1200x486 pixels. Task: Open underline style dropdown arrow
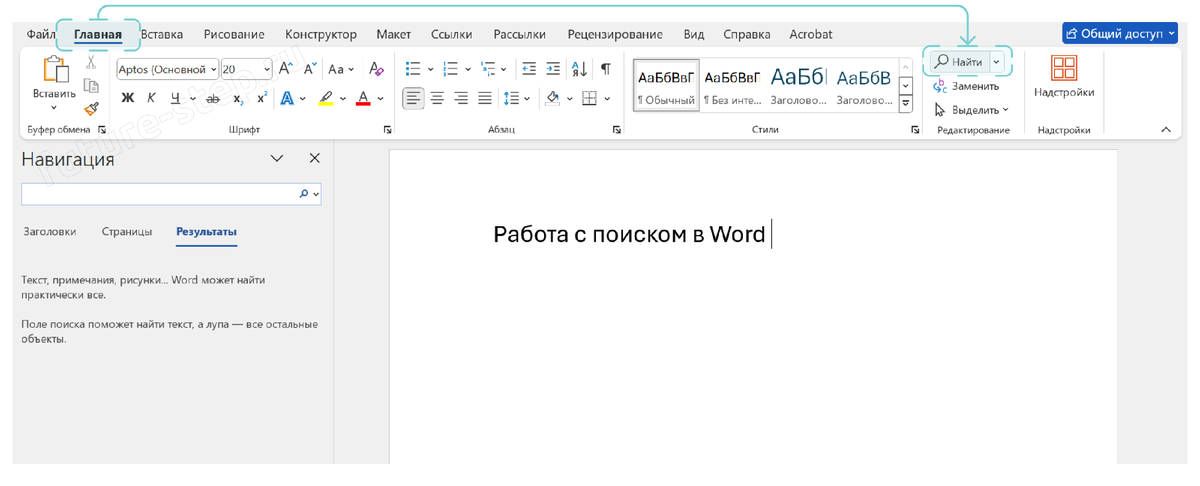192,98
